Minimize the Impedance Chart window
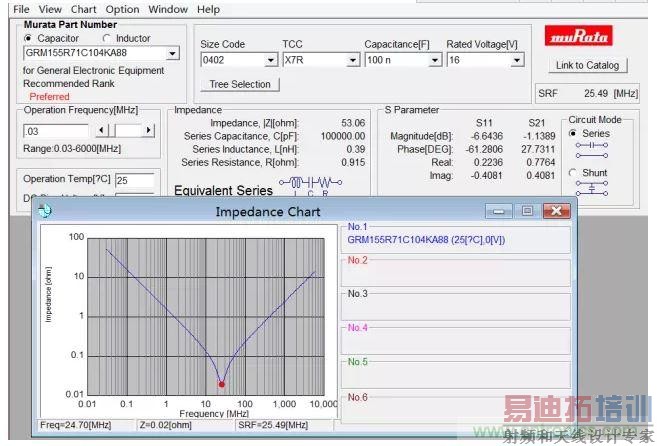The height and width of the screenshot is (446, 657). coord(498,211)
